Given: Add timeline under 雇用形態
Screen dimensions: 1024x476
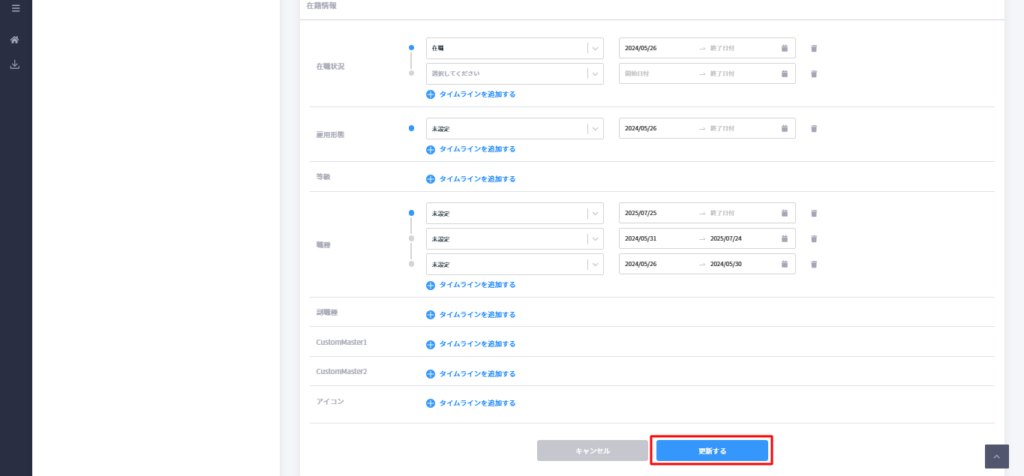Looking at the screenshot, I should 471,149.
